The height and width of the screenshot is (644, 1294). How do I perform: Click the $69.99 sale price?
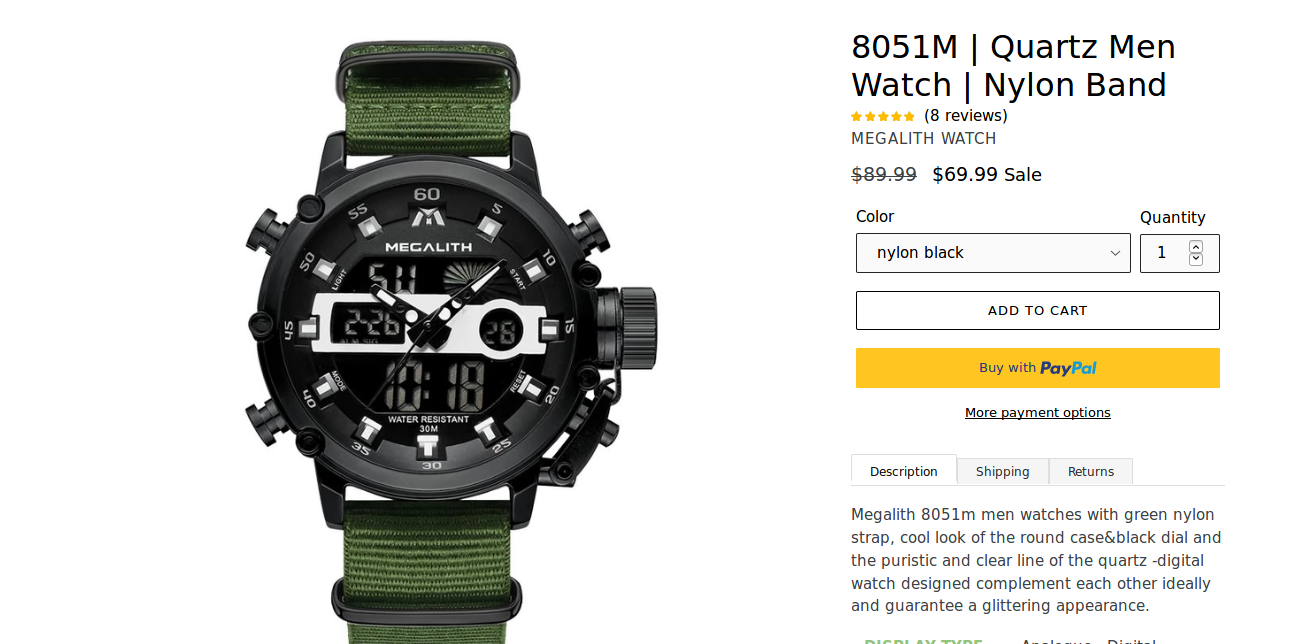tap(965, 175)
